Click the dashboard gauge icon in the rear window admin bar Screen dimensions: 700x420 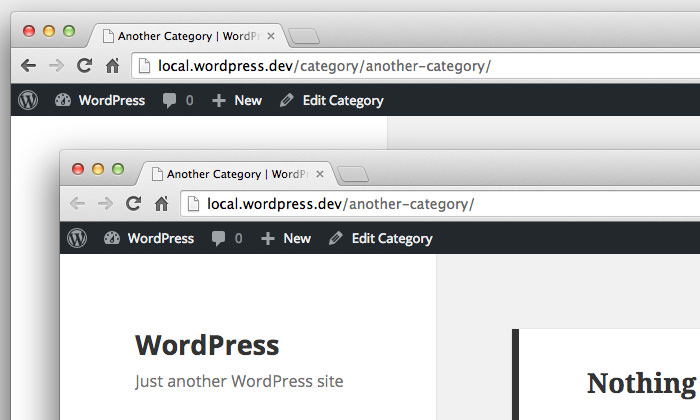(62, 100)
